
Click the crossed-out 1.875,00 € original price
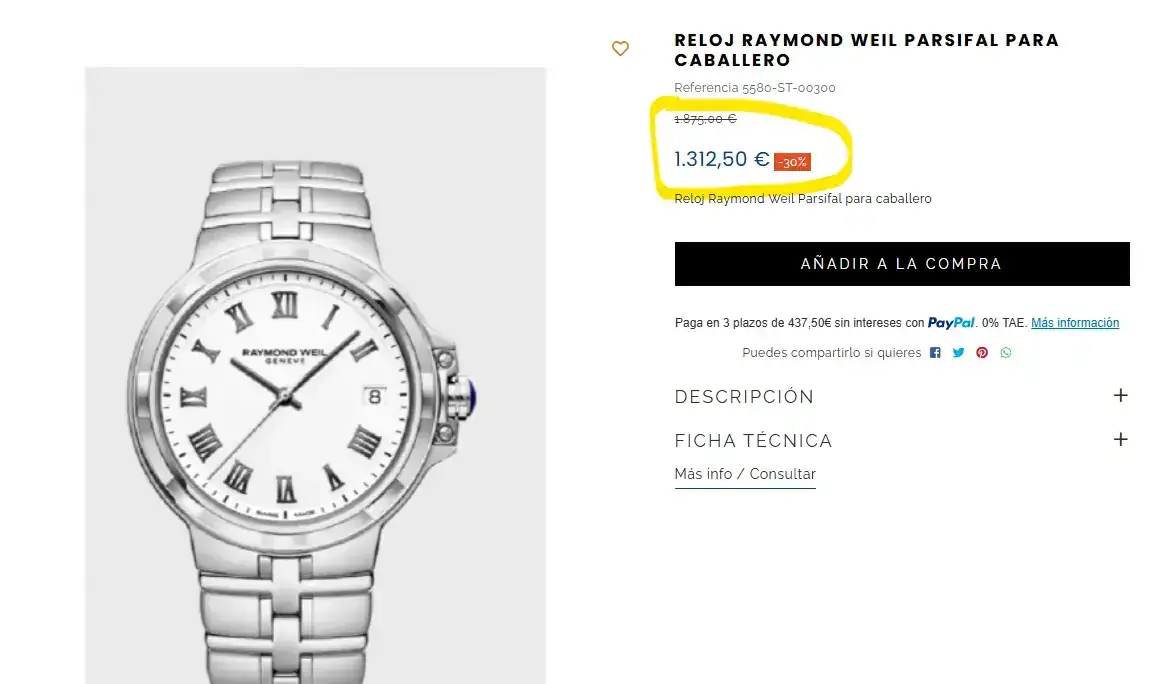coord(705,119)
